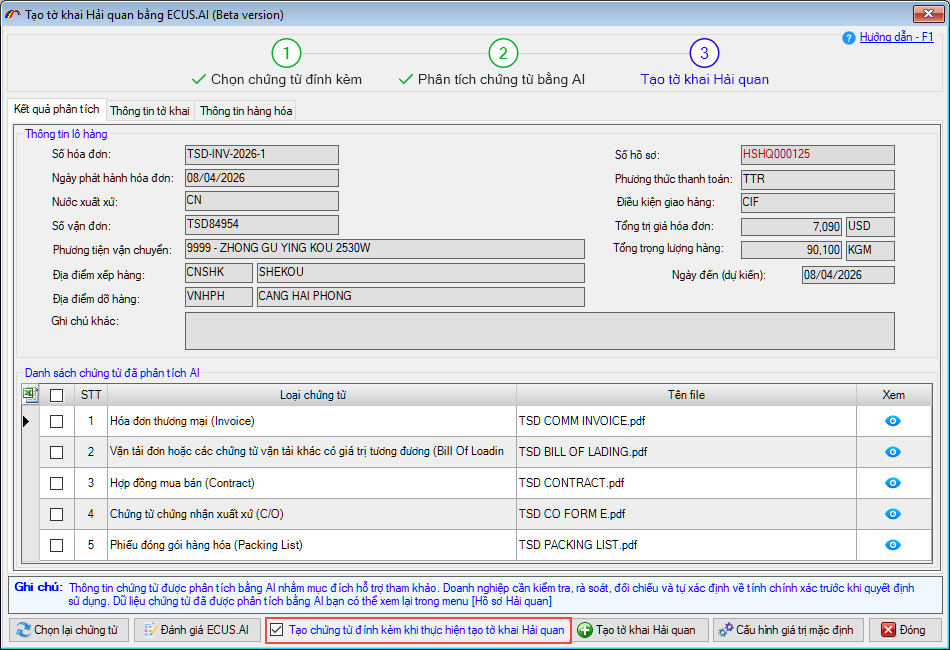Viewport: 950px width, 650px height.
Task: Click the blue help question mark icon
Action: [x=849, y=38]
